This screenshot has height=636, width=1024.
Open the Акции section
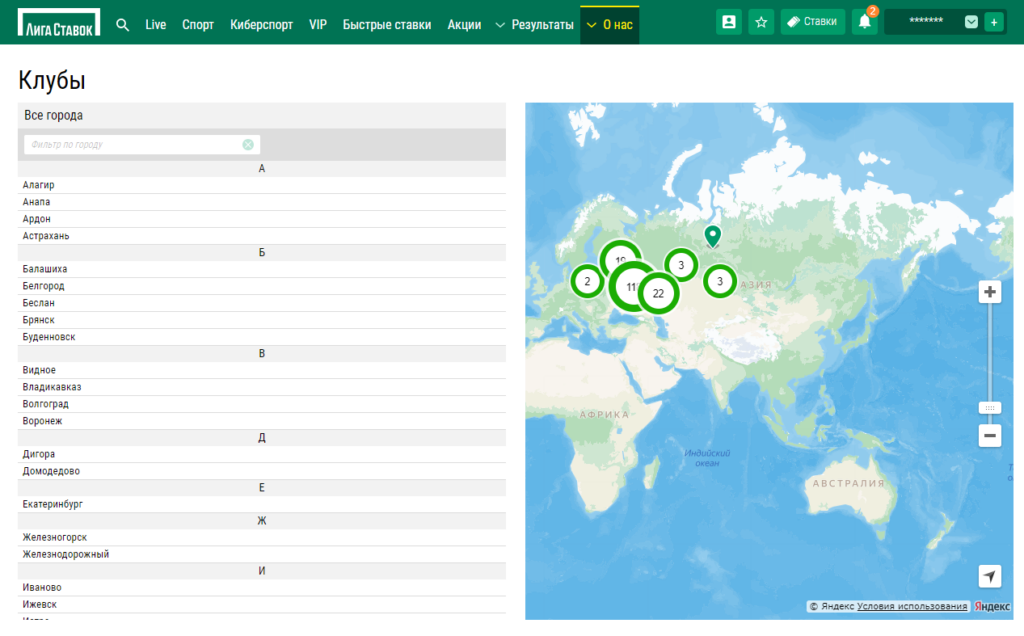pos(464,25)
